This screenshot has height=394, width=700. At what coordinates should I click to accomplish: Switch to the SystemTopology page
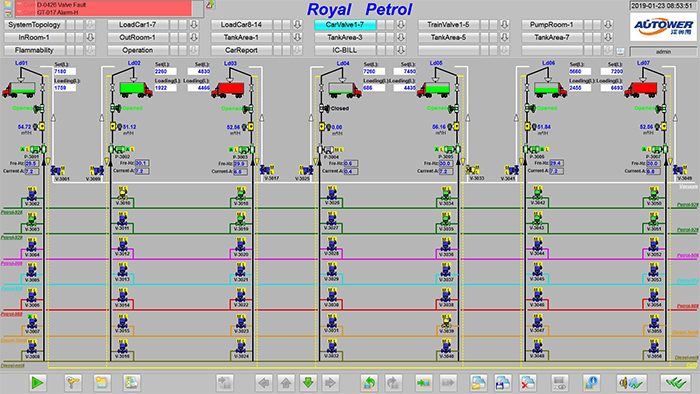(34, 25)
